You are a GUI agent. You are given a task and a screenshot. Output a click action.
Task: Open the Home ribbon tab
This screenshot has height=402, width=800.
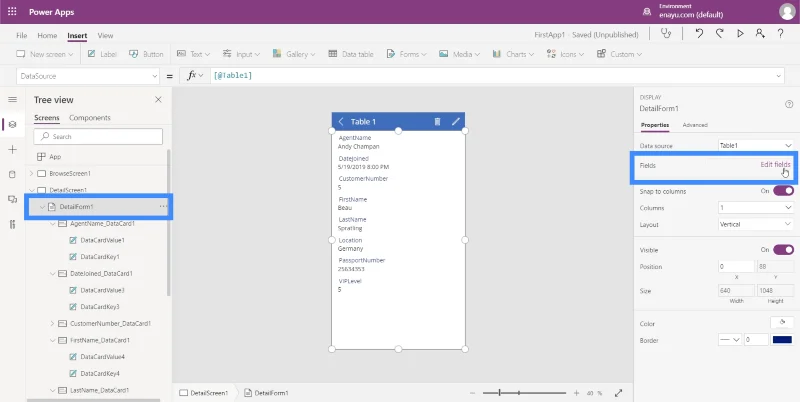pyautogui.click(x=47, y=35)
